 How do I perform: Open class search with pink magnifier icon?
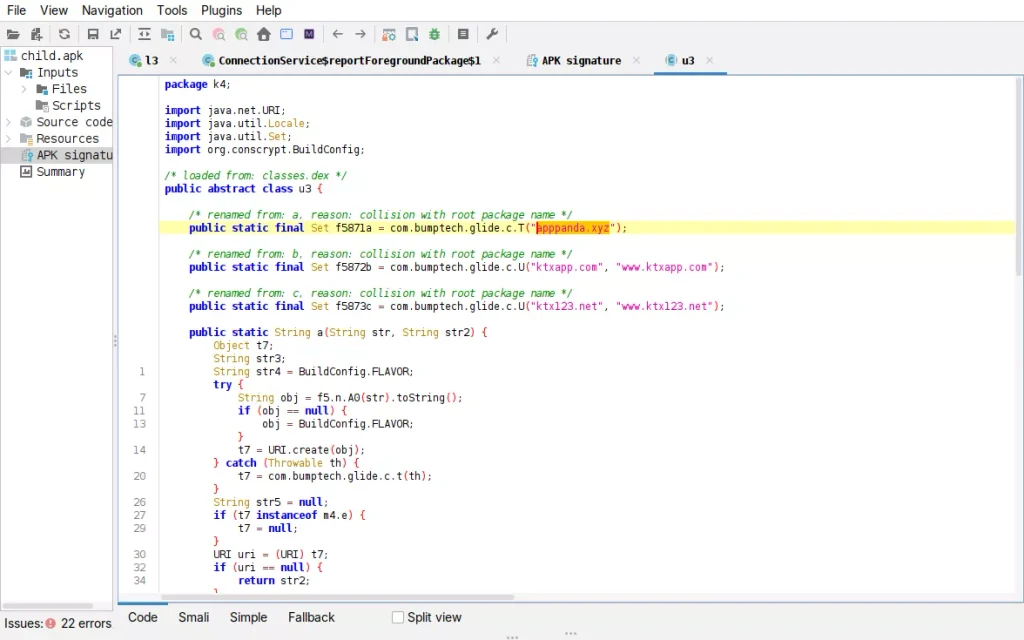tap(219, 34)
